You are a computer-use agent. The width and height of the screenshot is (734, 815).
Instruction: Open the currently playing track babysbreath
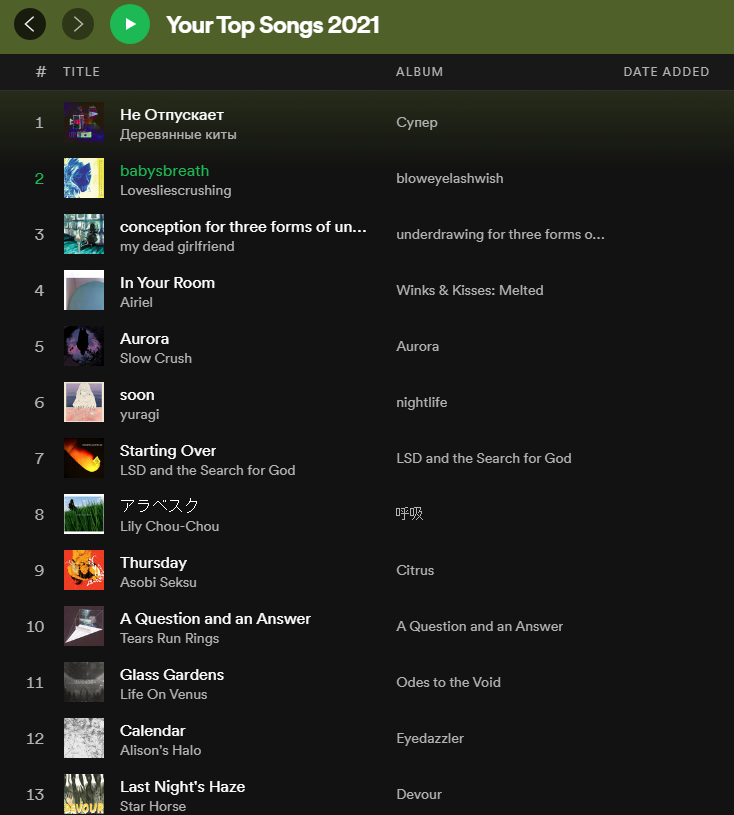pos(164,170)
